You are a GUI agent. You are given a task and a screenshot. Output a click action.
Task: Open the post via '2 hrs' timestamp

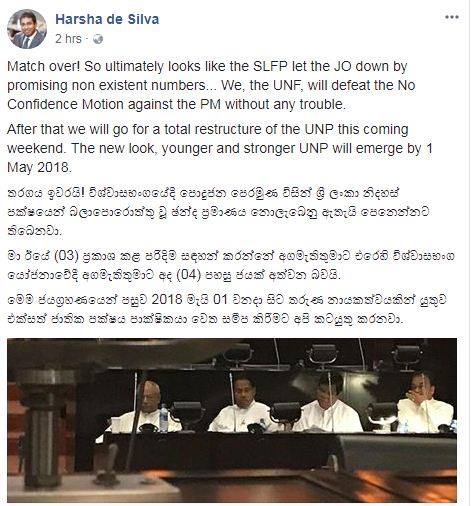(68, 39)
